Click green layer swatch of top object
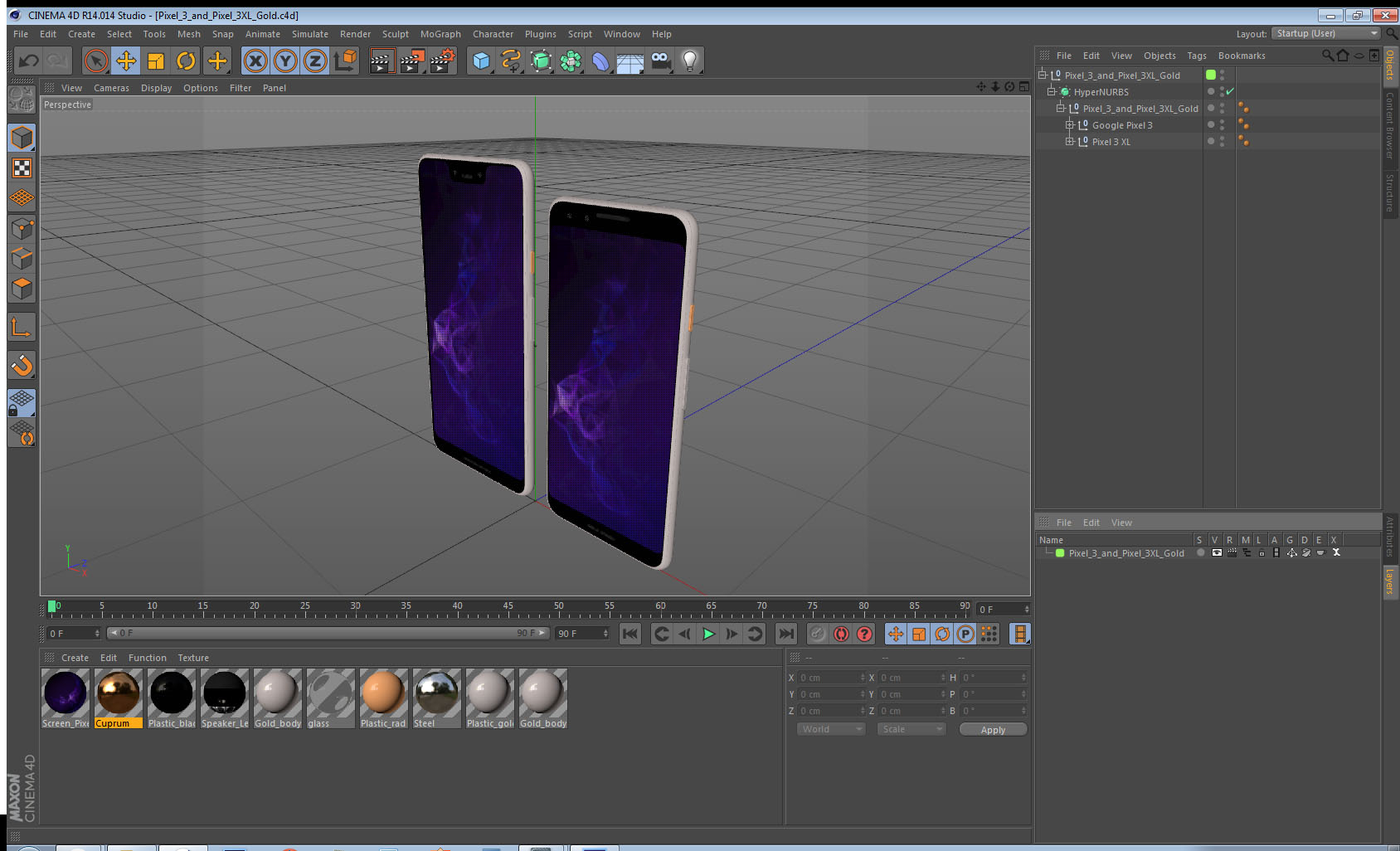1400x851 pixels. pyautogui.click(x=1211, y=75)
